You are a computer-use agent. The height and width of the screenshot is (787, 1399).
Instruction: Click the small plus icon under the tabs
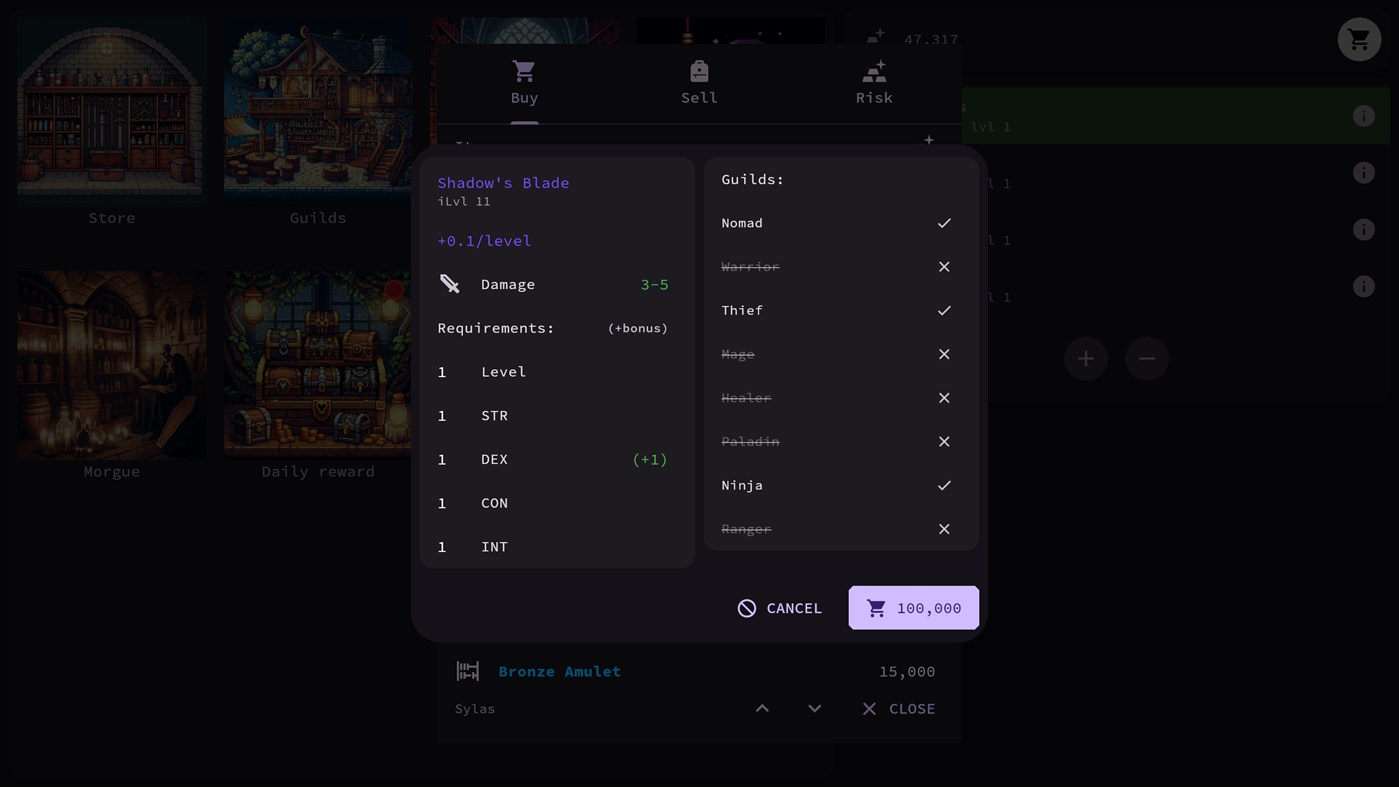(x=928, y=140)
